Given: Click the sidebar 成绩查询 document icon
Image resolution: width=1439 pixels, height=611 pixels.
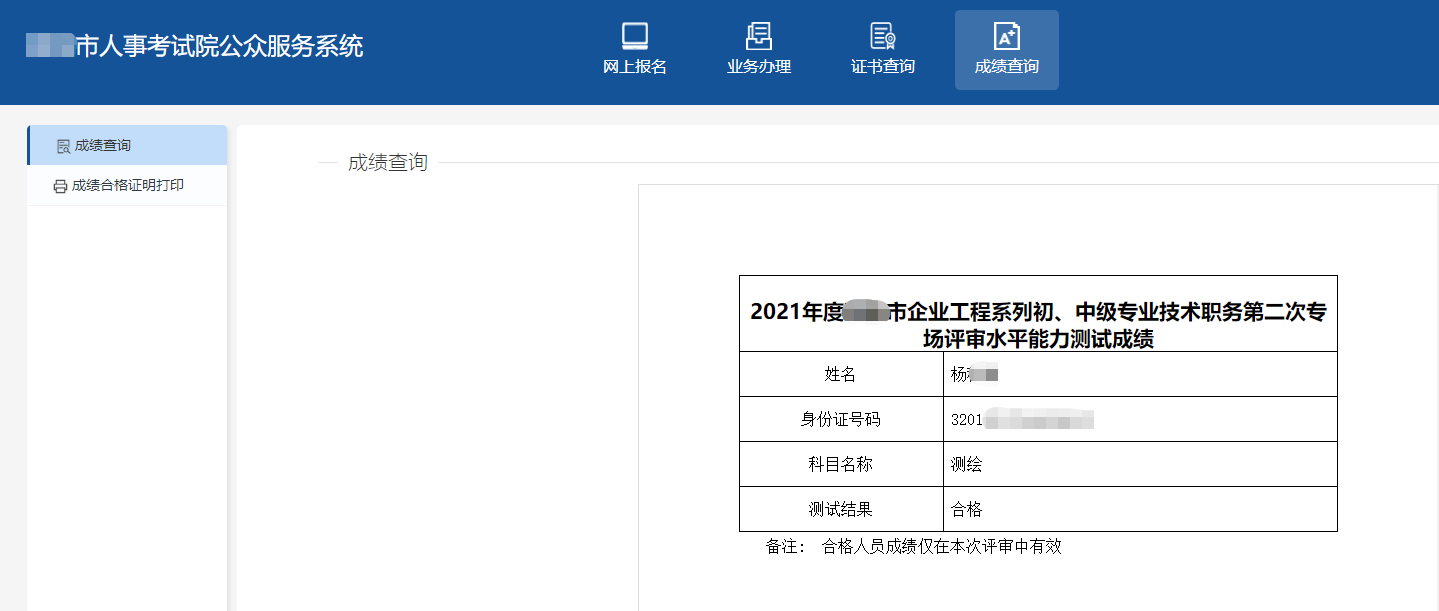Looking at the screenshot, I should (x=63, y=146).
